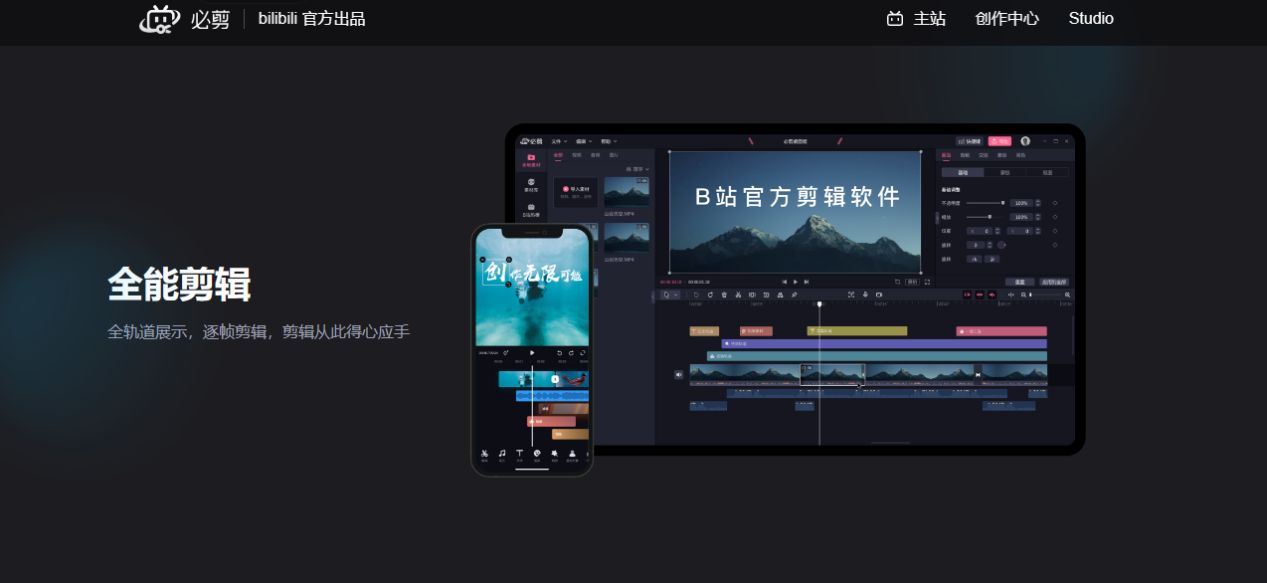This screenshot has height=583, width=1267.
Task: Click the 全能剪辑 heading
Action: 179,285
